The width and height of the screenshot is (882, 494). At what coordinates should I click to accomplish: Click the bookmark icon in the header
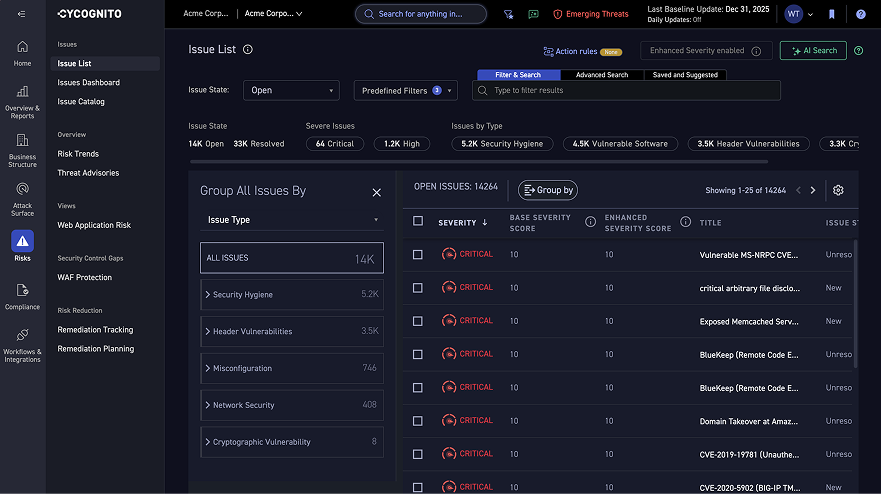pos(832,14)
